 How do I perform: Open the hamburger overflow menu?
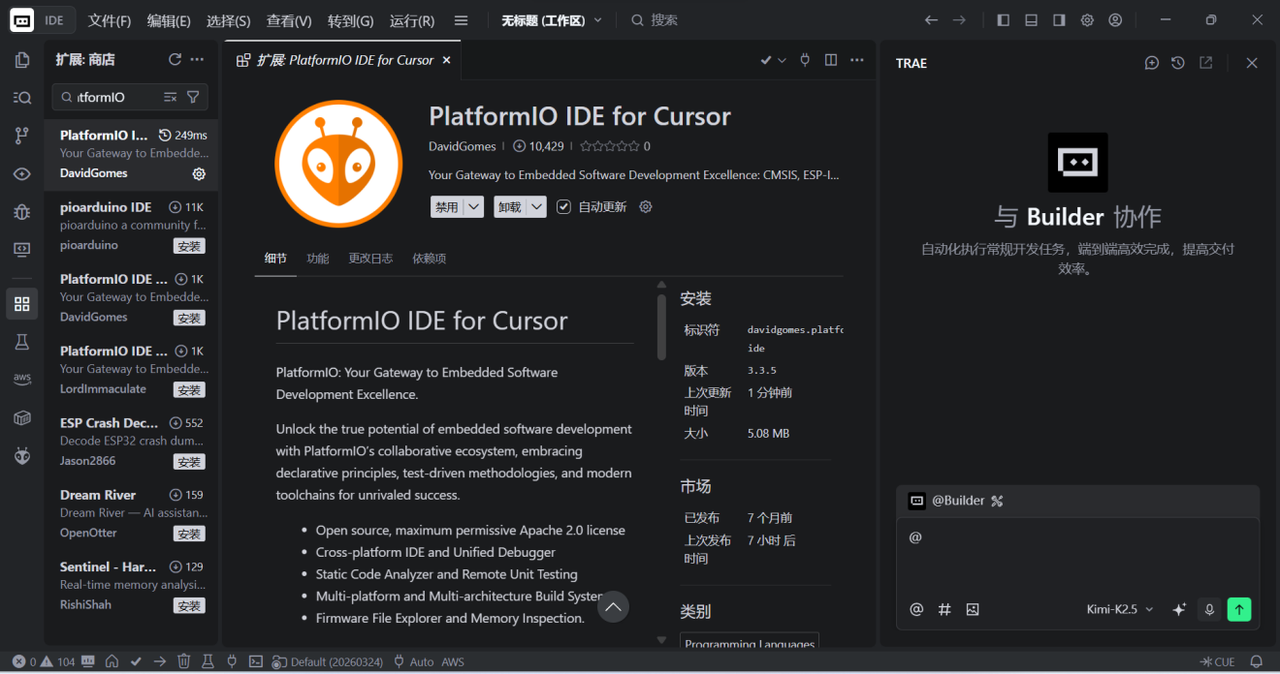pyautogui.click(x=461, y=20)
